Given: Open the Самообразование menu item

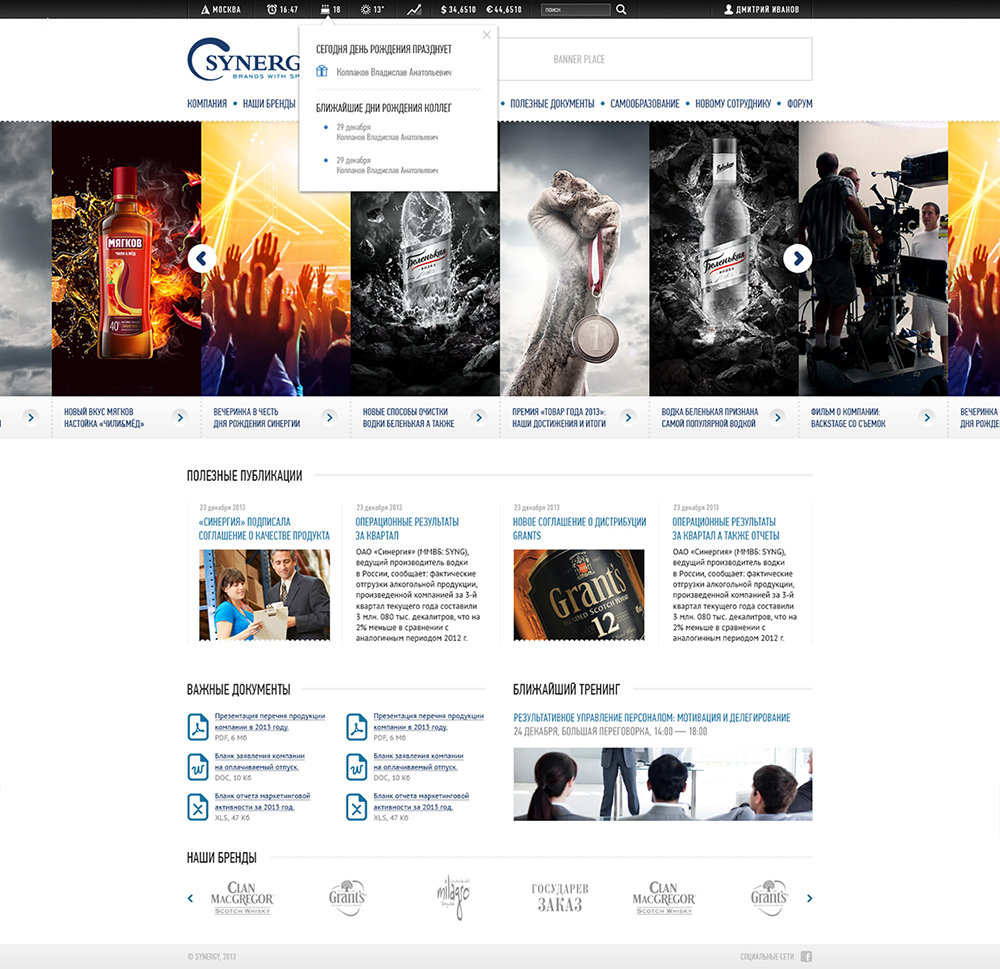Looking at the screenshot, I should coord(645,103).
